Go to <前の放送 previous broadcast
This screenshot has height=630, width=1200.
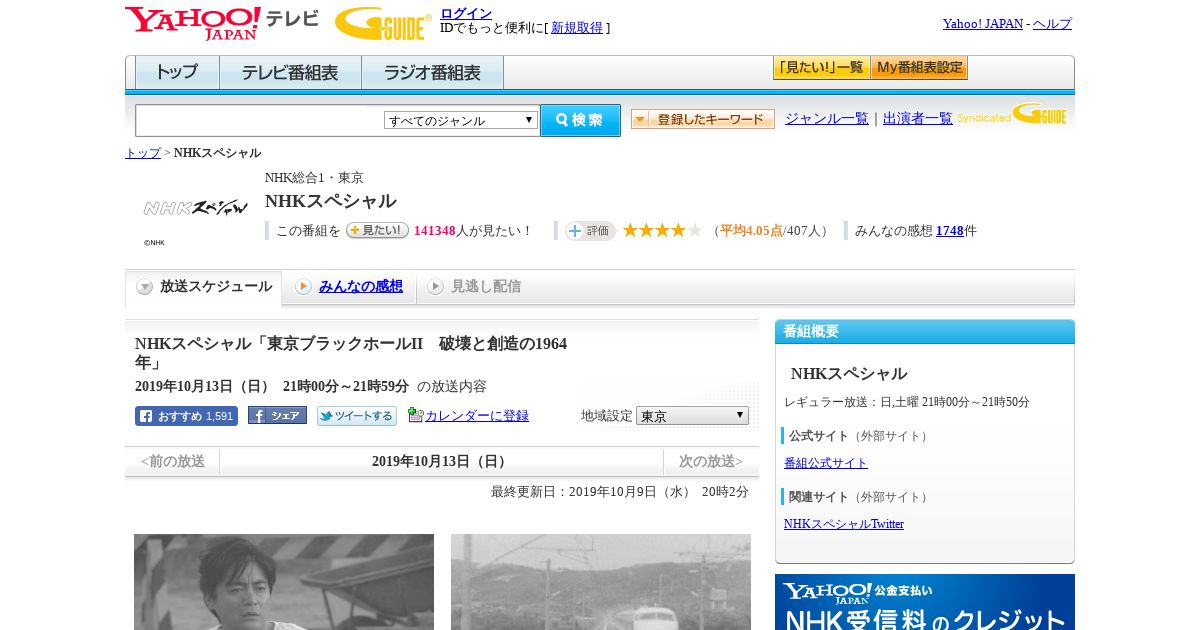pyautogui.click(x=172, y=462)
